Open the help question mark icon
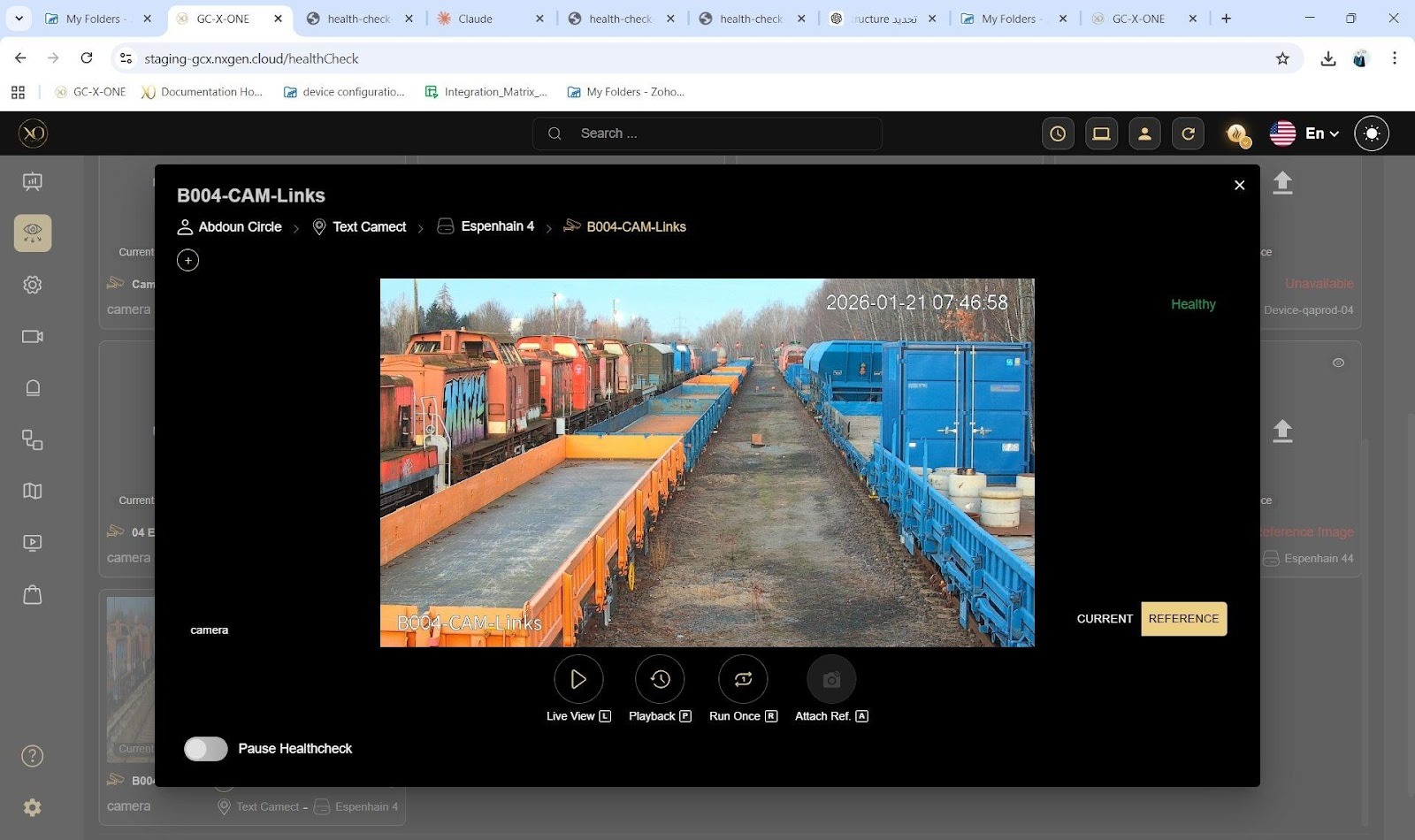The image size is (1415, 840). click(33, 756)
